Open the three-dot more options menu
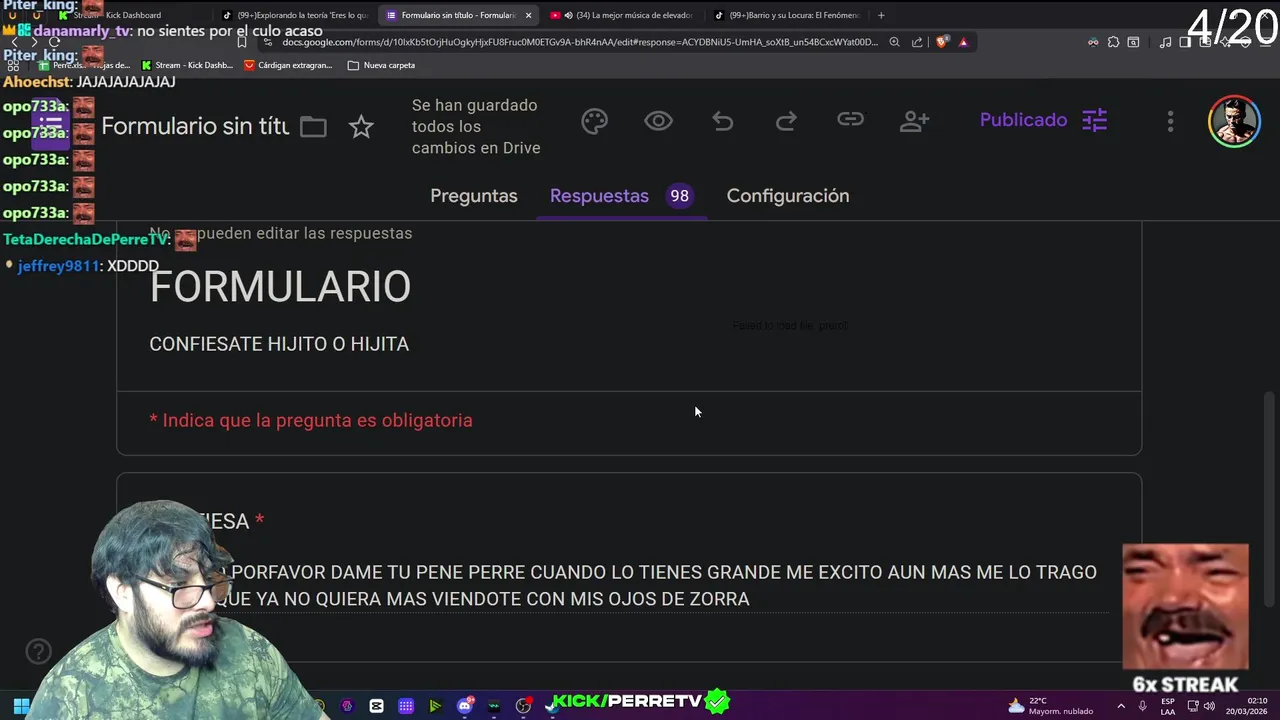Image resolution: width=1280 pixels, height=720 pixels. click(x=1170, y=121)
